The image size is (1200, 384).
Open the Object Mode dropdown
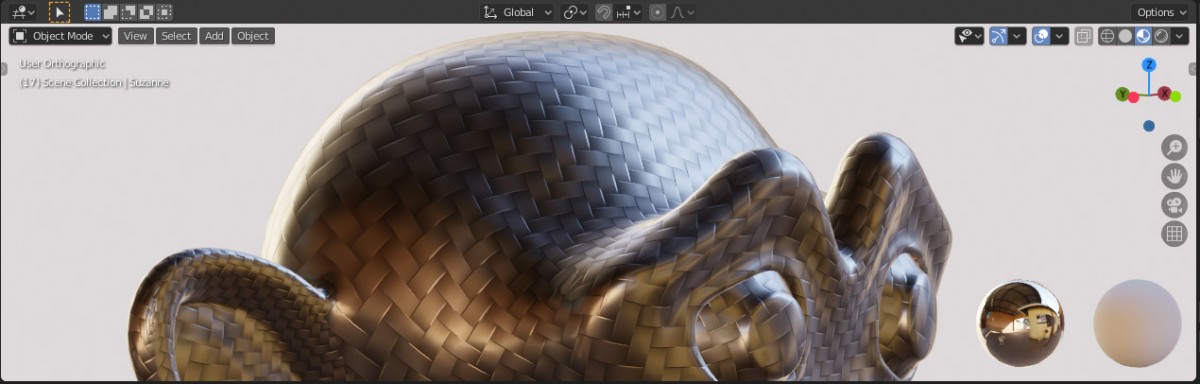(x=61, y=36)
